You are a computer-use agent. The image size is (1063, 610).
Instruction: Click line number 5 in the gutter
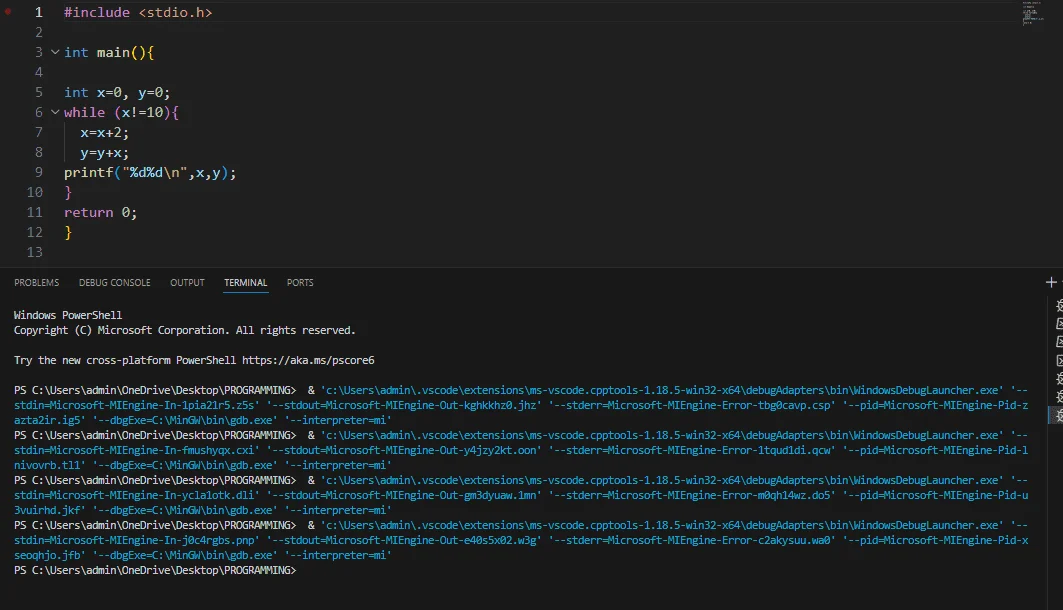tap(39, 92)
